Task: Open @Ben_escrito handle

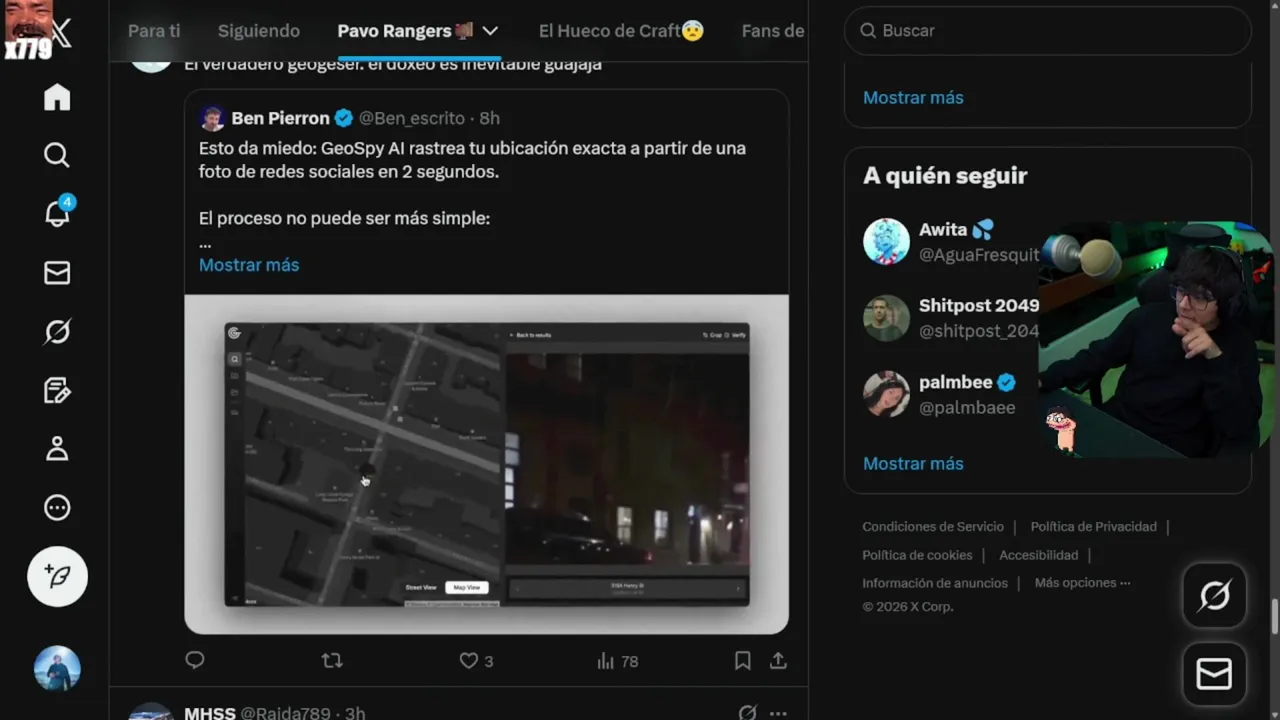Action: (412, 118)
